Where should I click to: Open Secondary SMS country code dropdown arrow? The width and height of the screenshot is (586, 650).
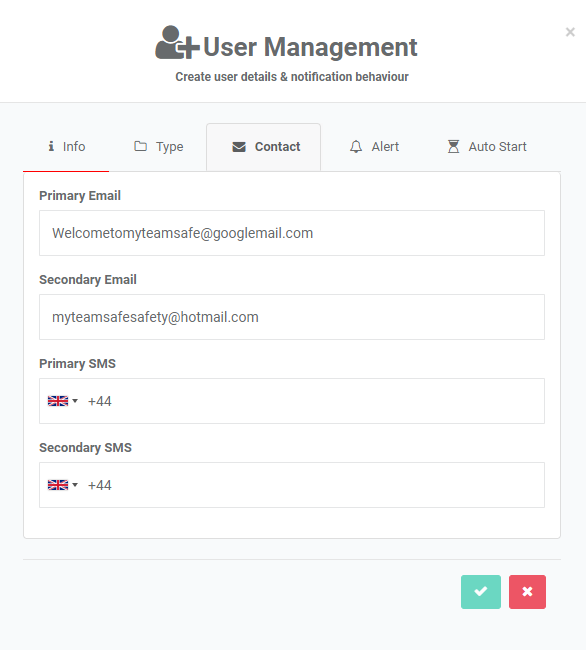75,485
